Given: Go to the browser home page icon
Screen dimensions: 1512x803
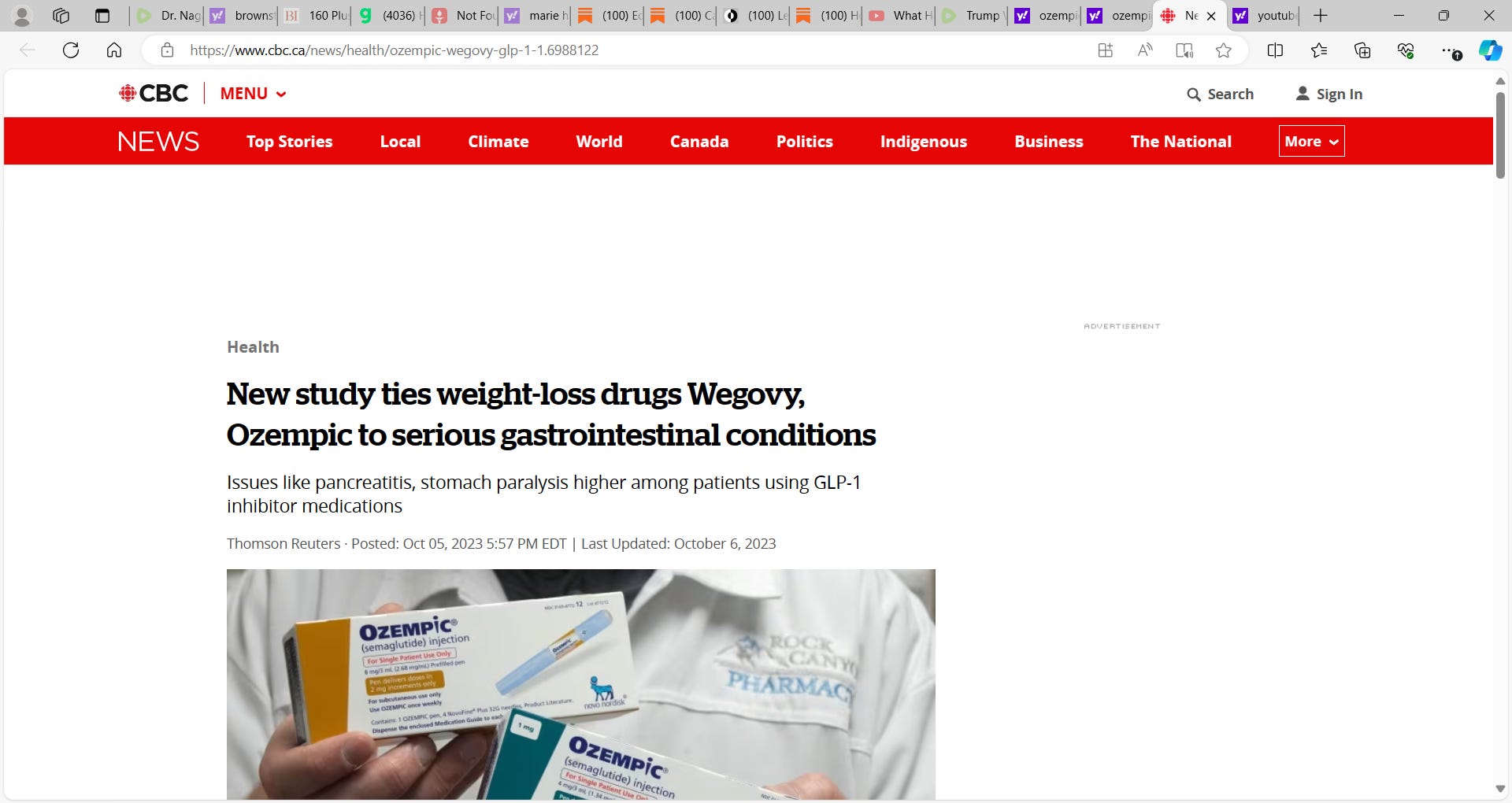Looking at the screenshot, I should click(x=114, y=50).
